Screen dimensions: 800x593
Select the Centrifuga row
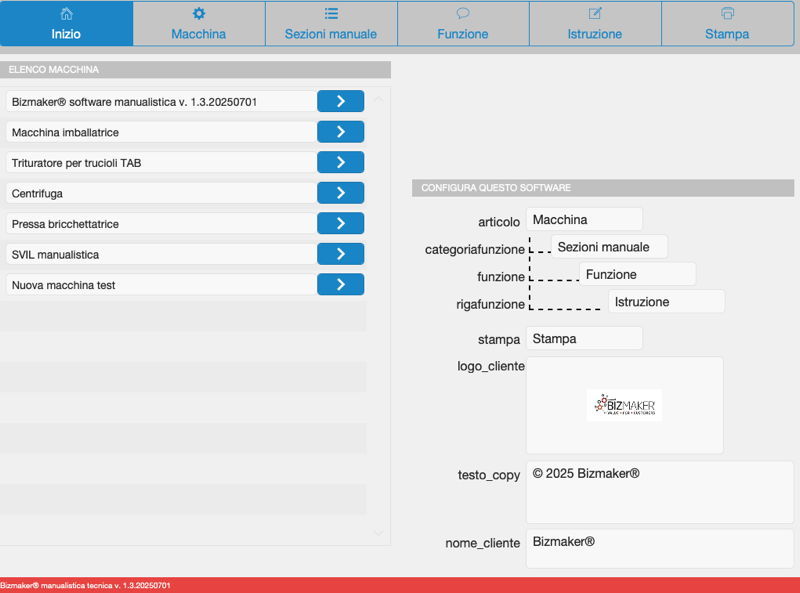pos(161,193)
